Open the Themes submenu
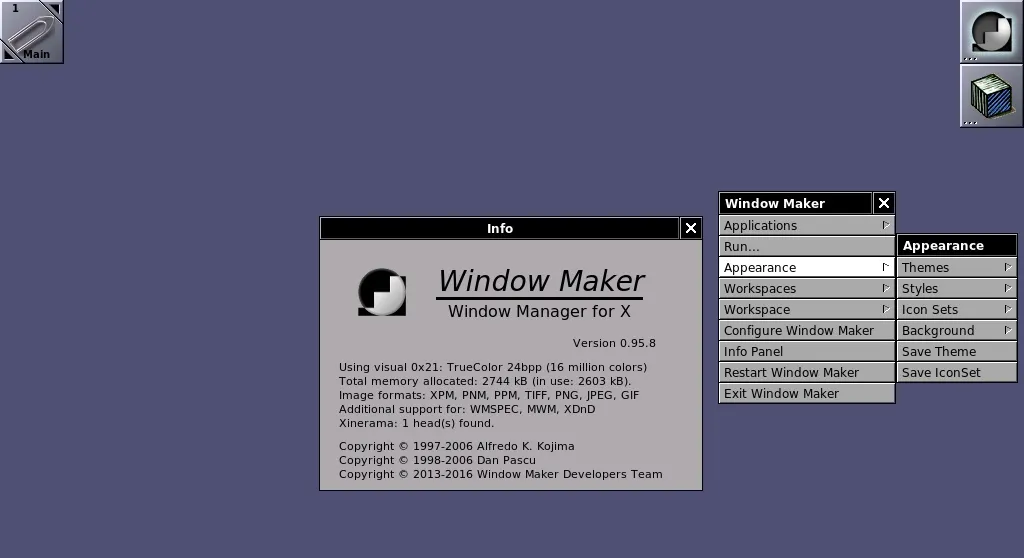This screenshot has width=1024, height=558. point(957,267)
